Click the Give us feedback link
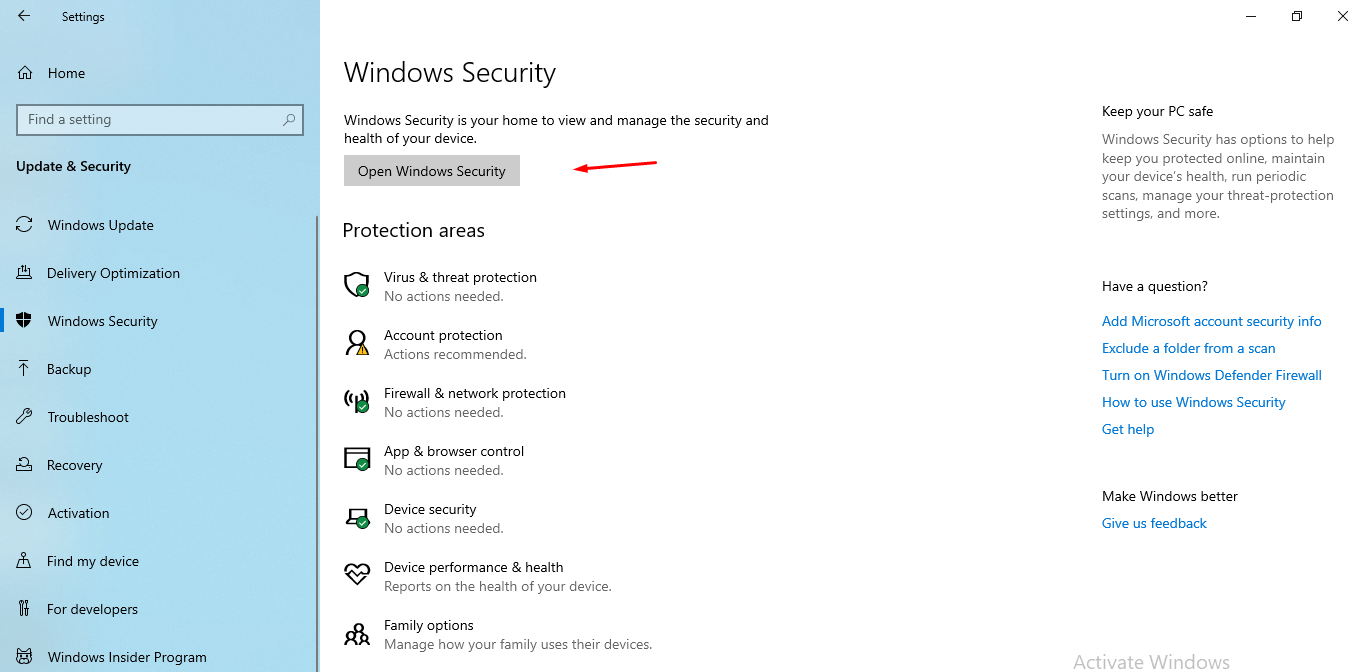1358x672 pixels. [1154, 523]
